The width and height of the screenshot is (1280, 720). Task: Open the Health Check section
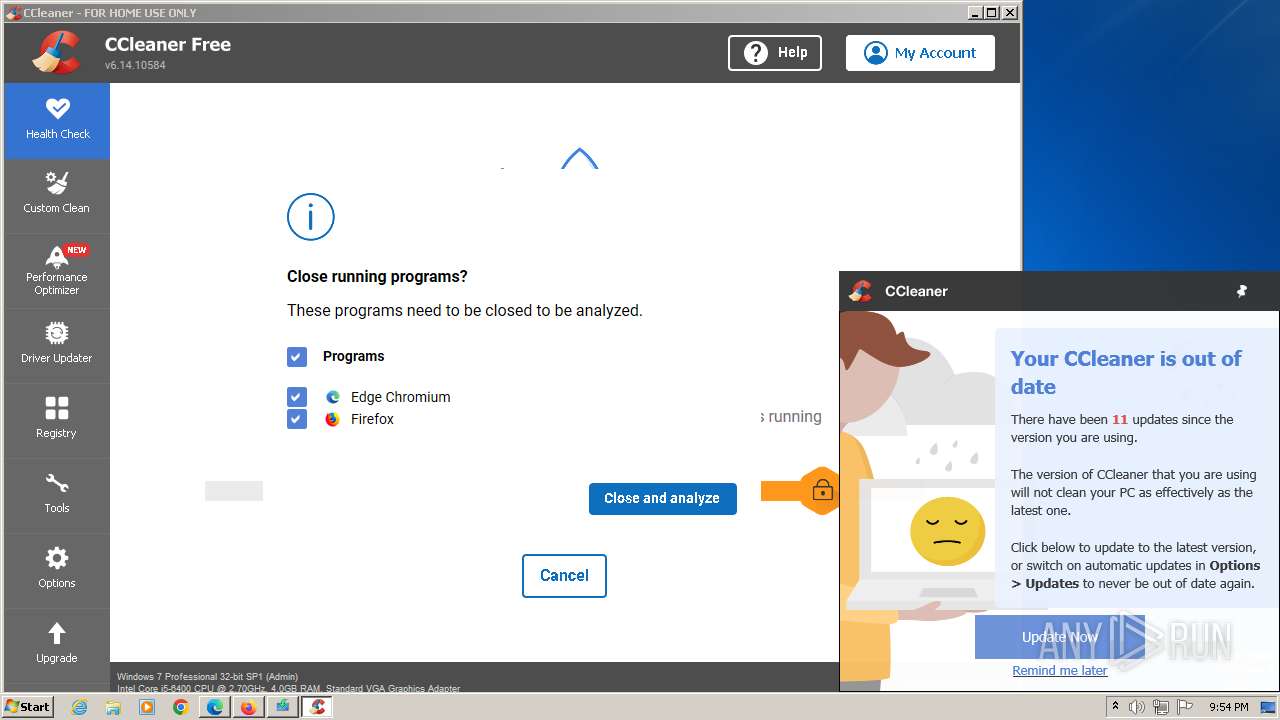57,121
